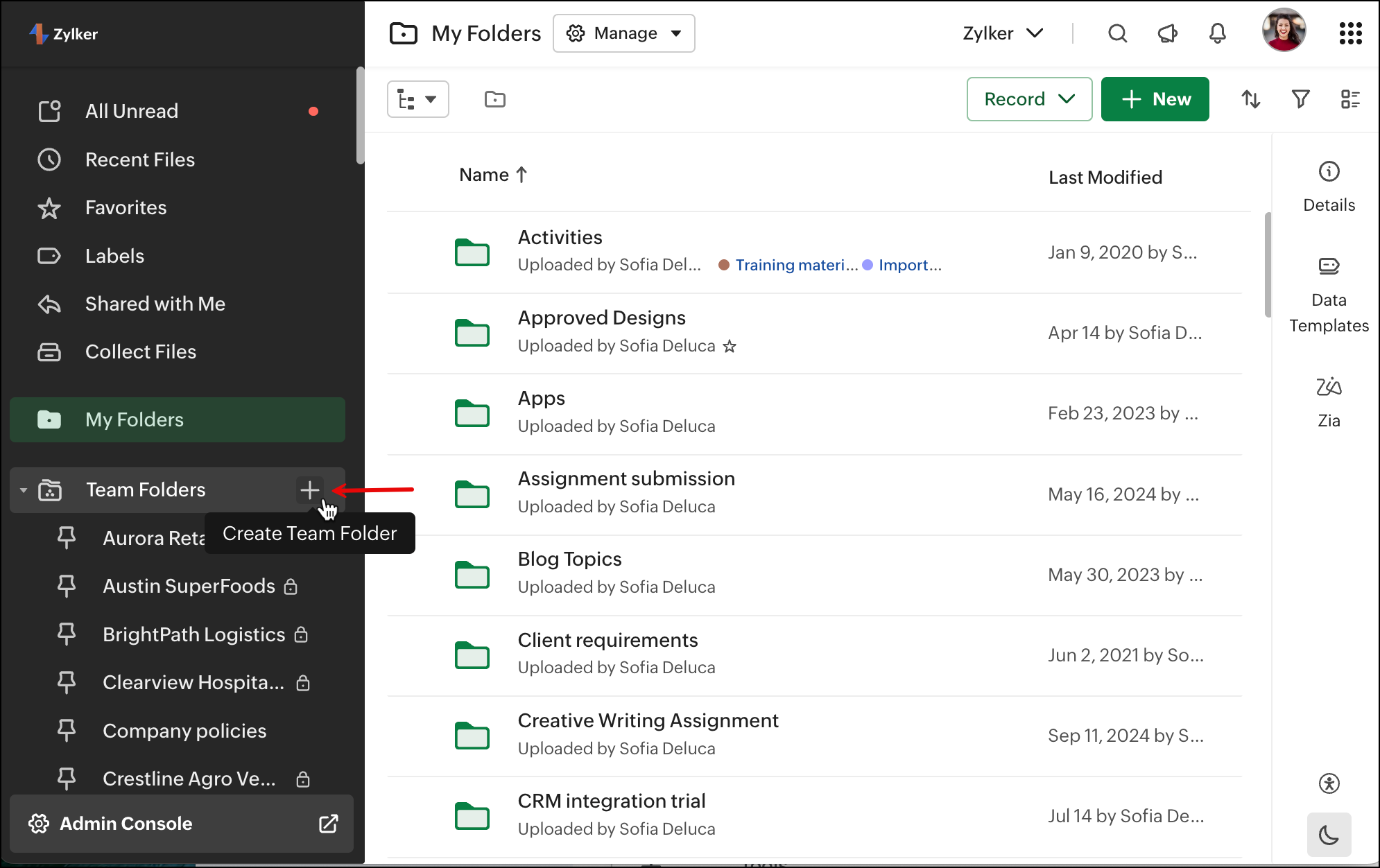
Task: Open the apps grid launcher
Action: coord(1350,33)
